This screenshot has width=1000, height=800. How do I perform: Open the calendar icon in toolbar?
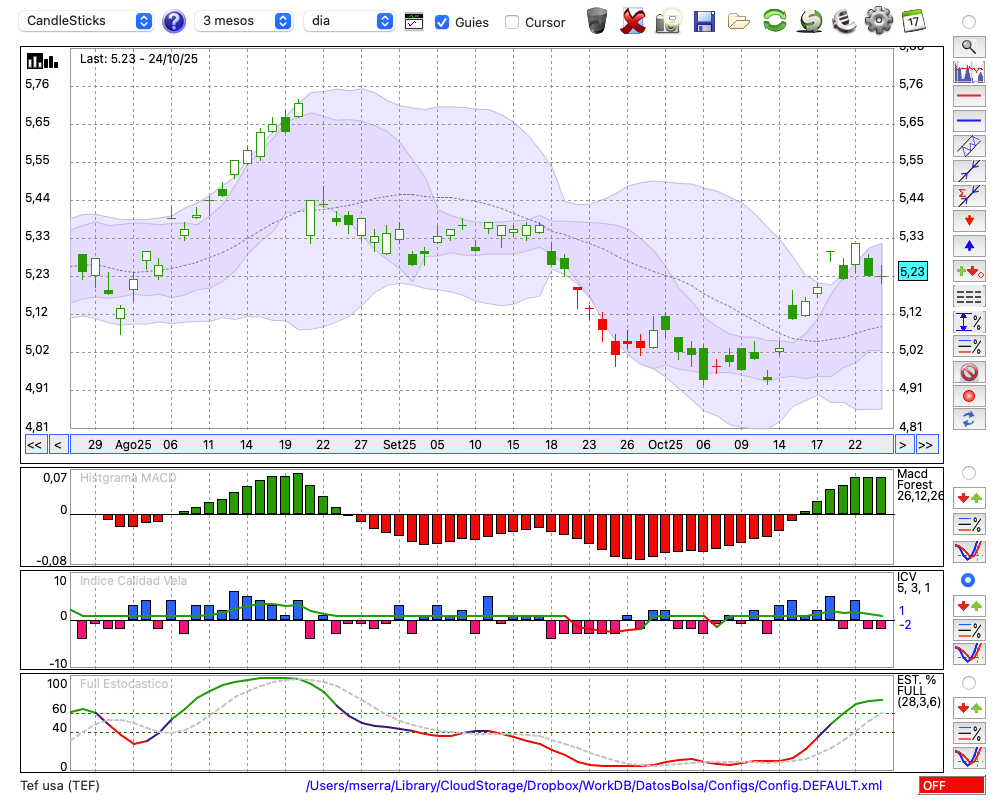coord(912,21)
